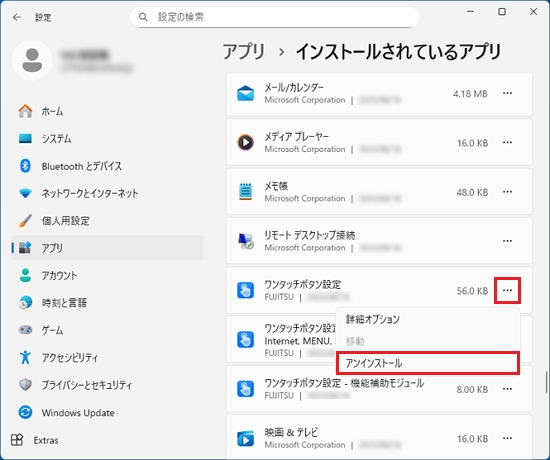Click the 56.0 KB size value

(472, 291)
